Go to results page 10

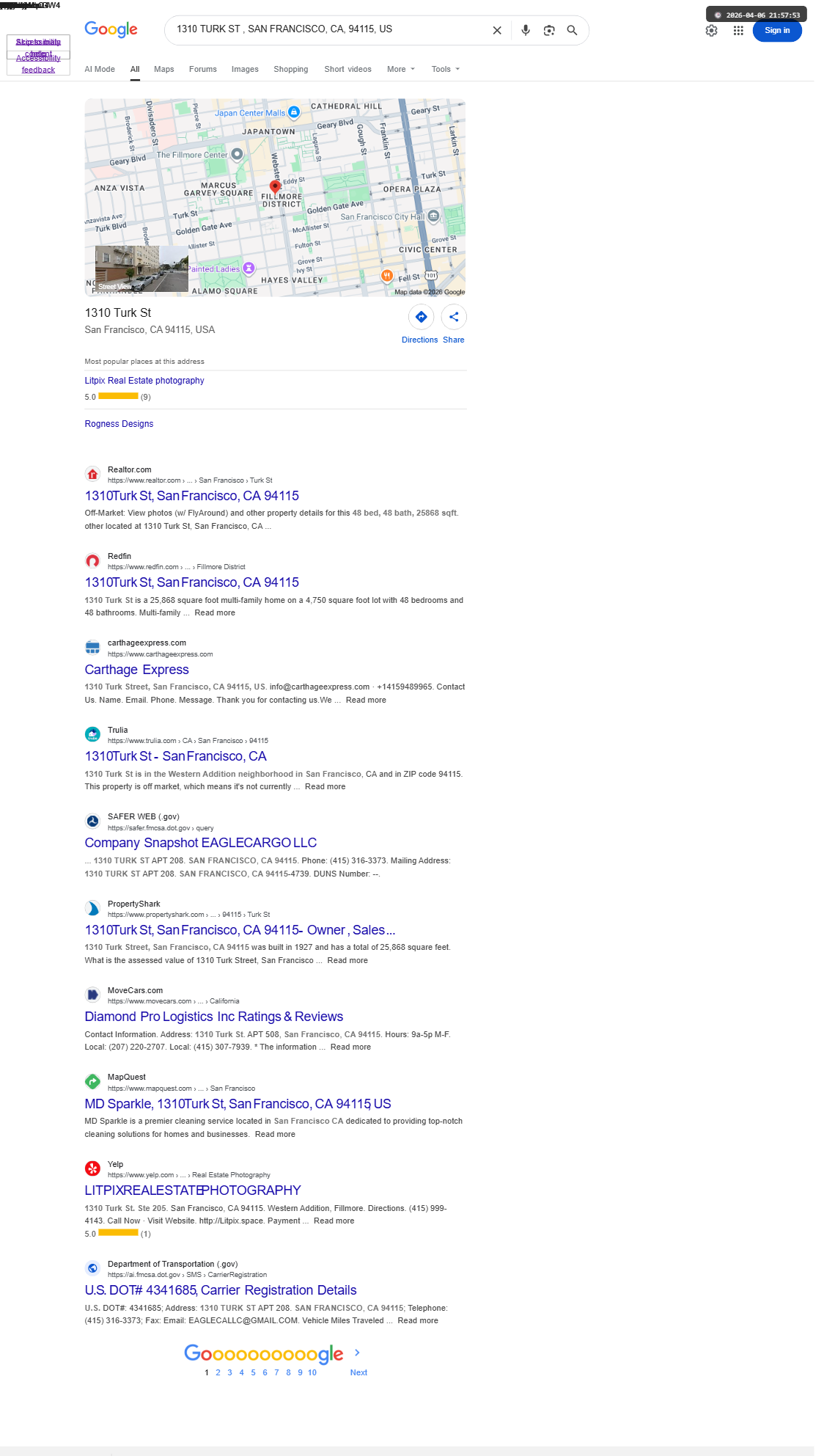click(x=312, y=1372)
